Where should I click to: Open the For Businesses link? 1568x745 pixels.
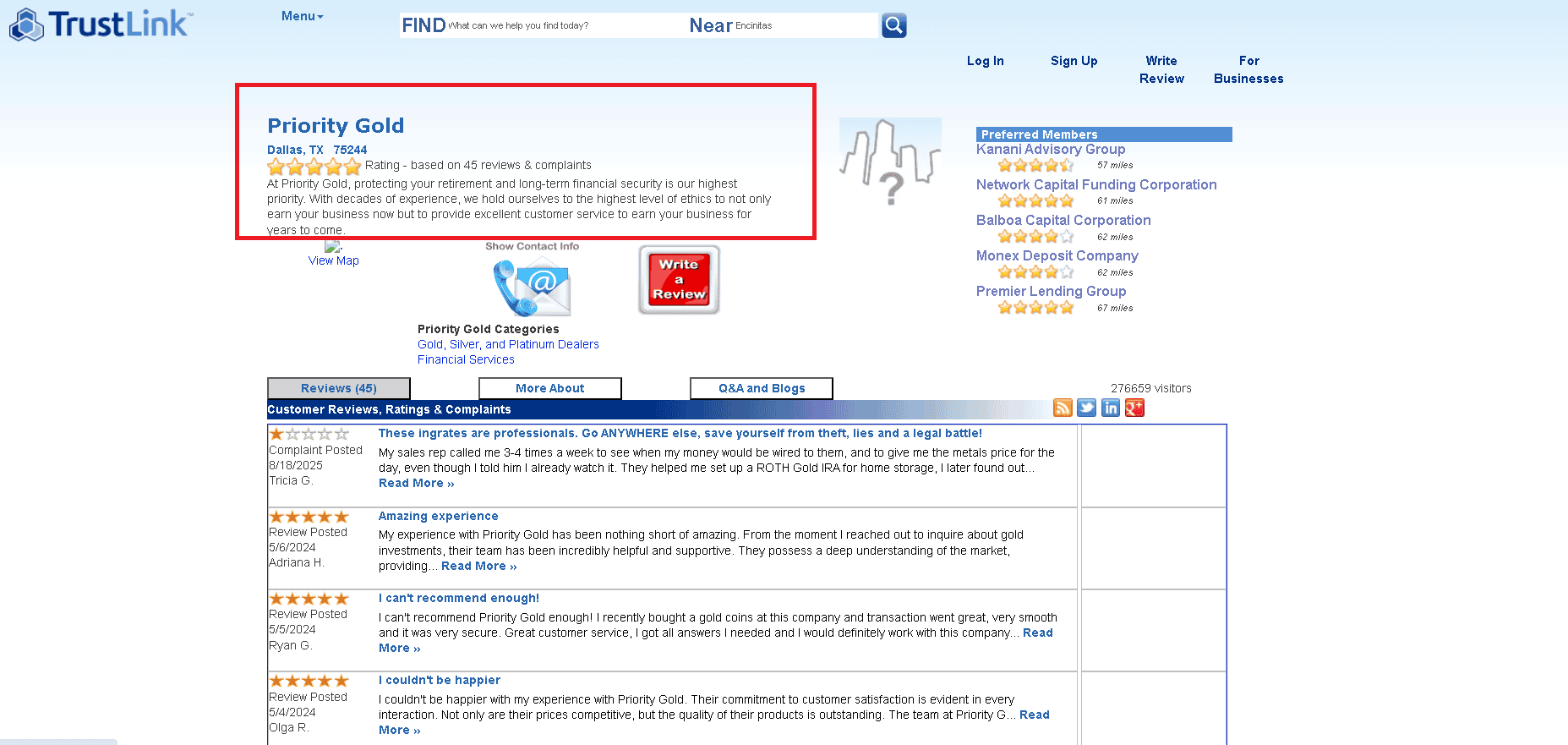[x=1248, y=69]
